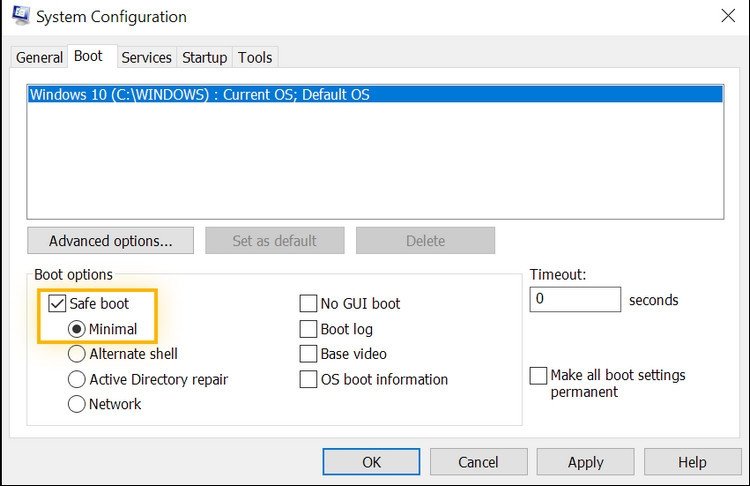
Task: Open the Services tab
Action: (x=147, y=58)
